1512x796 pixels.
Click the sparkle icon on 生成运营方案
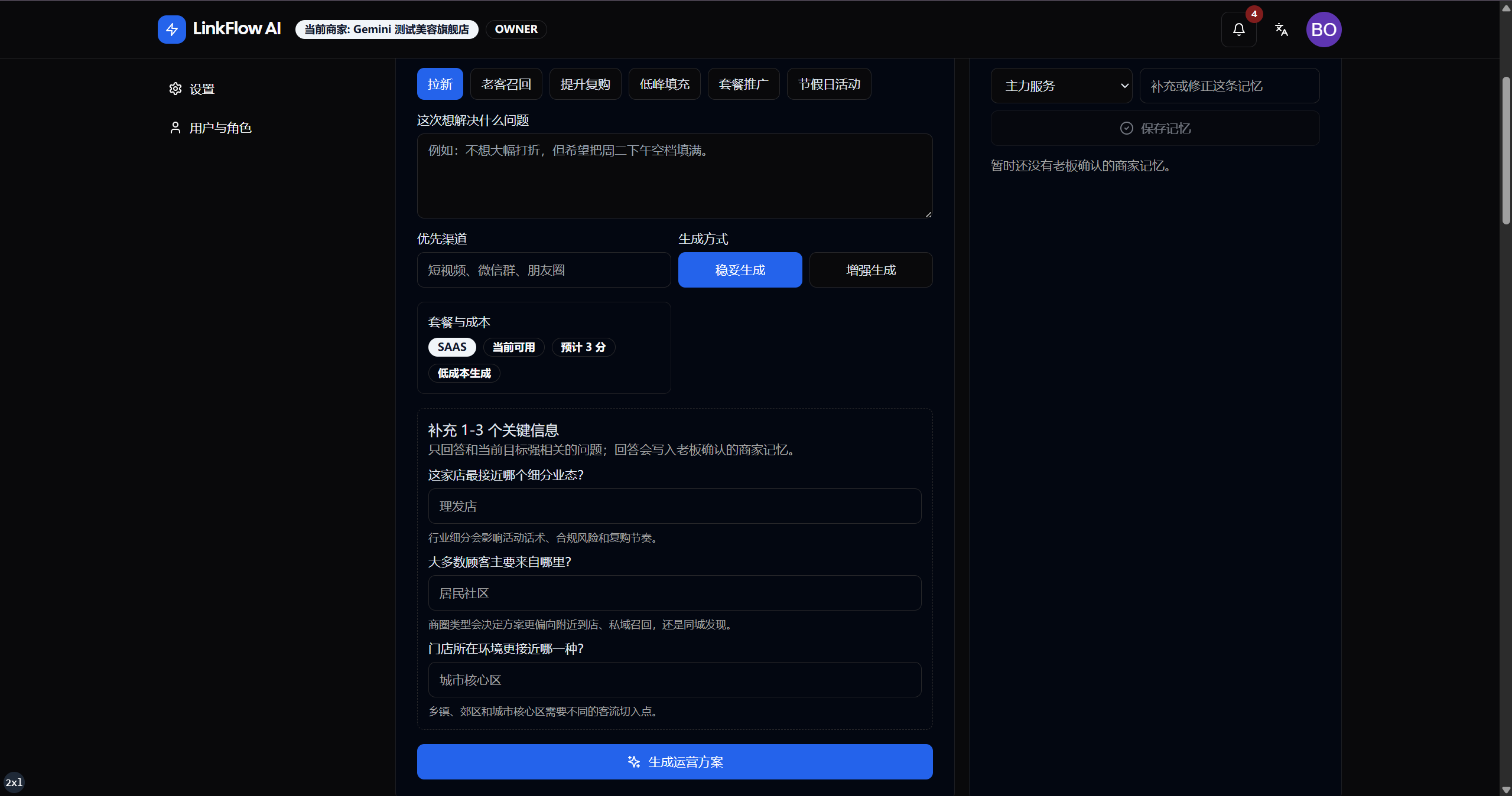click(634, 762)
